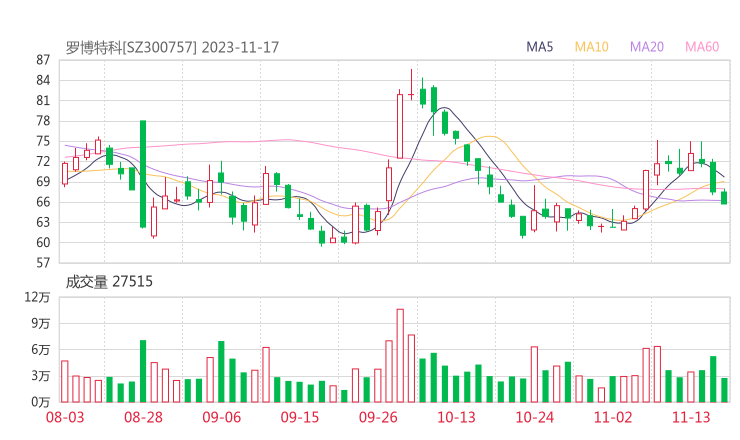Click the 11-13 date label

point(691,417)
